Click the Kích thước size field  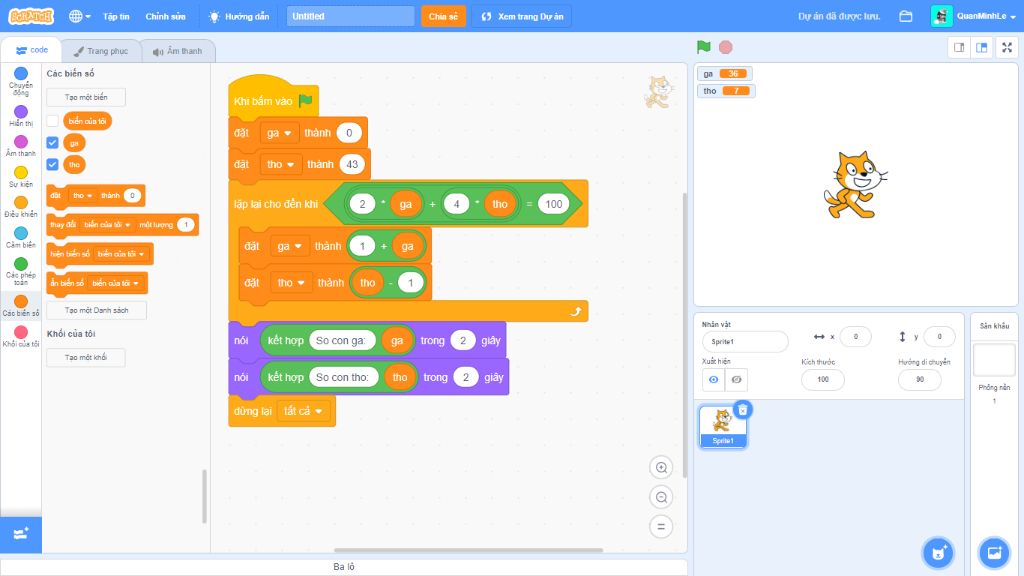tap(823, 379)
